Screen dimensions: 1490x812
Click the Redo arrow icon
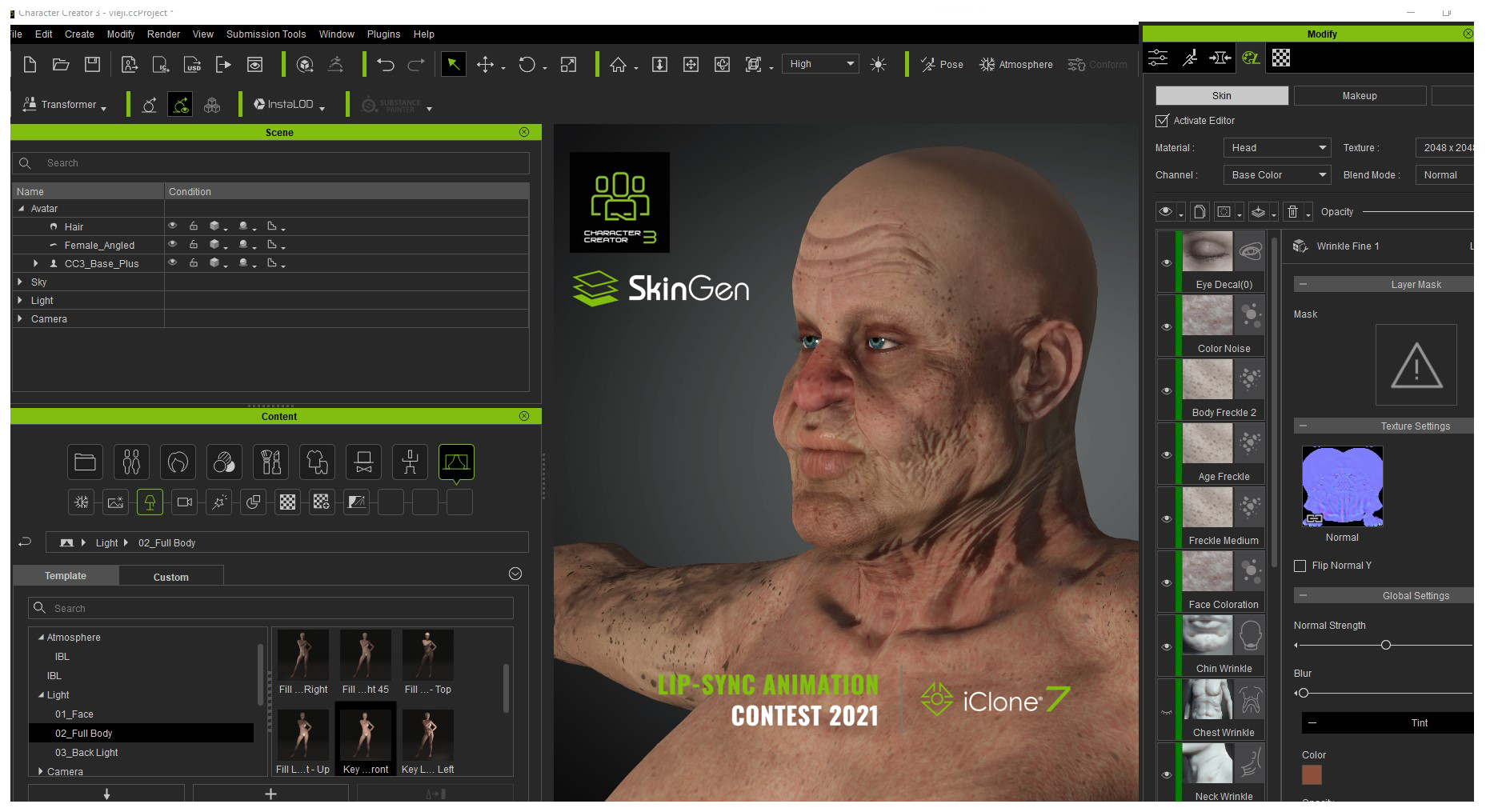416,65
